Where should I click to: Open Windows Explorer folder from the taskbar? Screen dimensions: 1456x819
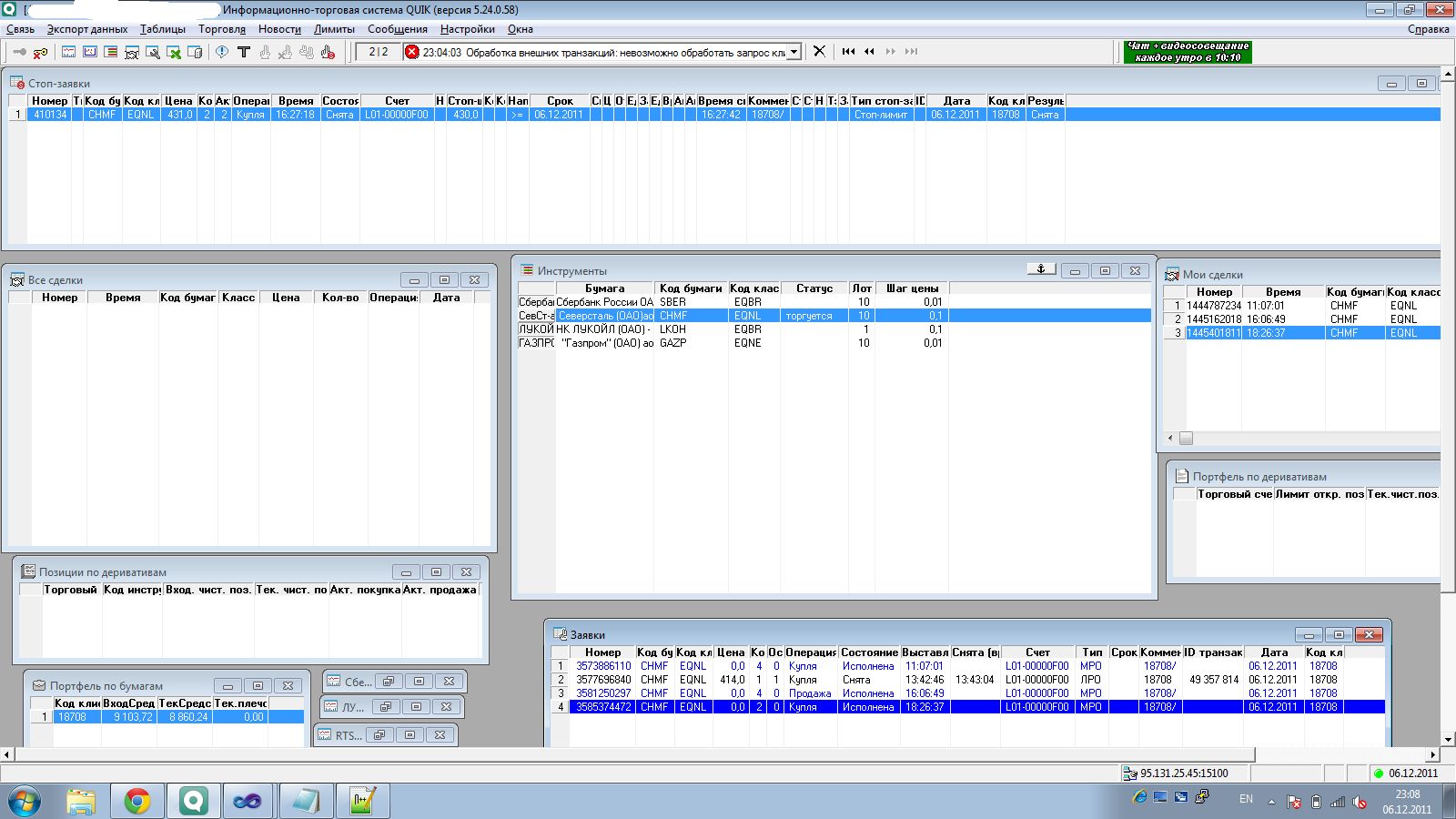81,801
